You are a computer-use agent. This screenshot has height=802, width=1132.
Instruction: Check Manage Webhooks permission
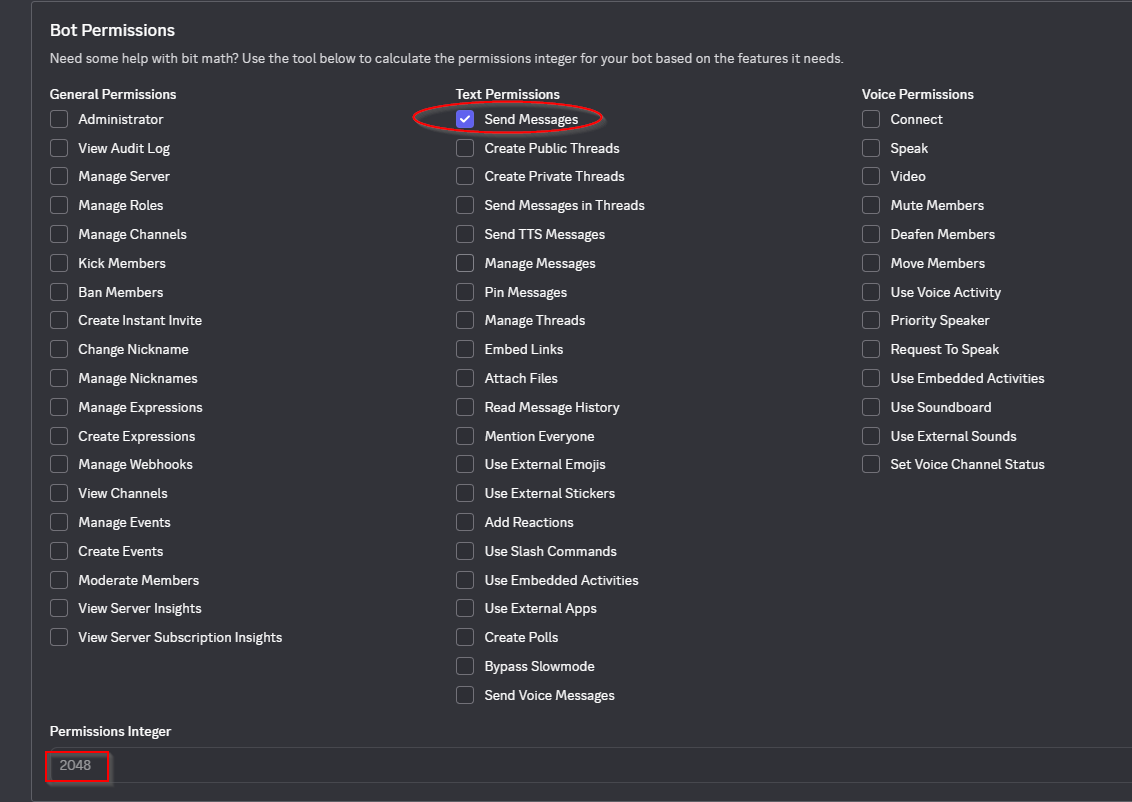point(59,464)
